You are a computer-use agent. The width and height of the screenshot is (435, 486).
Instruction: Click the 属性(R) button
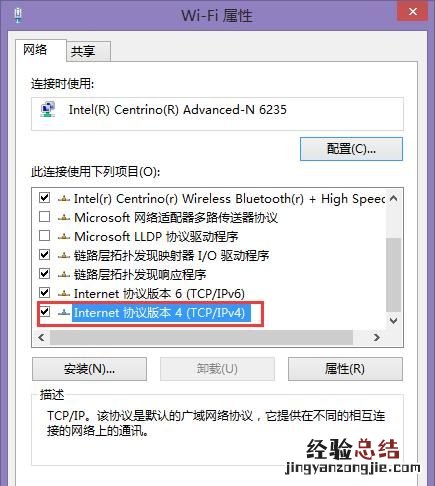pyautogui.click(x=345, y=369)
